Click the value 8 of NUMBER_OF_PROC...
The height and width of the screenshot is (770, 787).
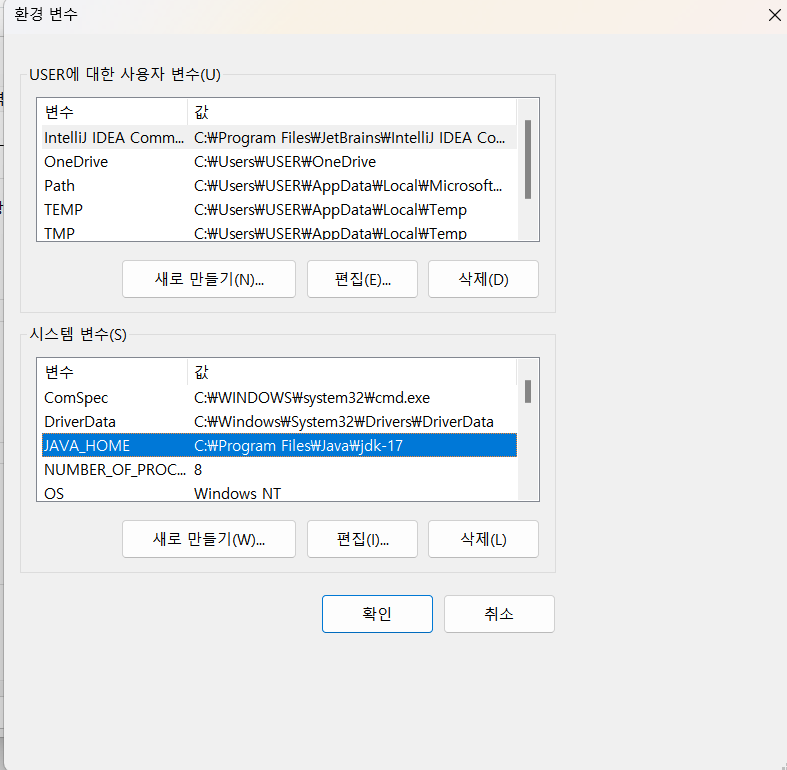[x=198, y=470]
